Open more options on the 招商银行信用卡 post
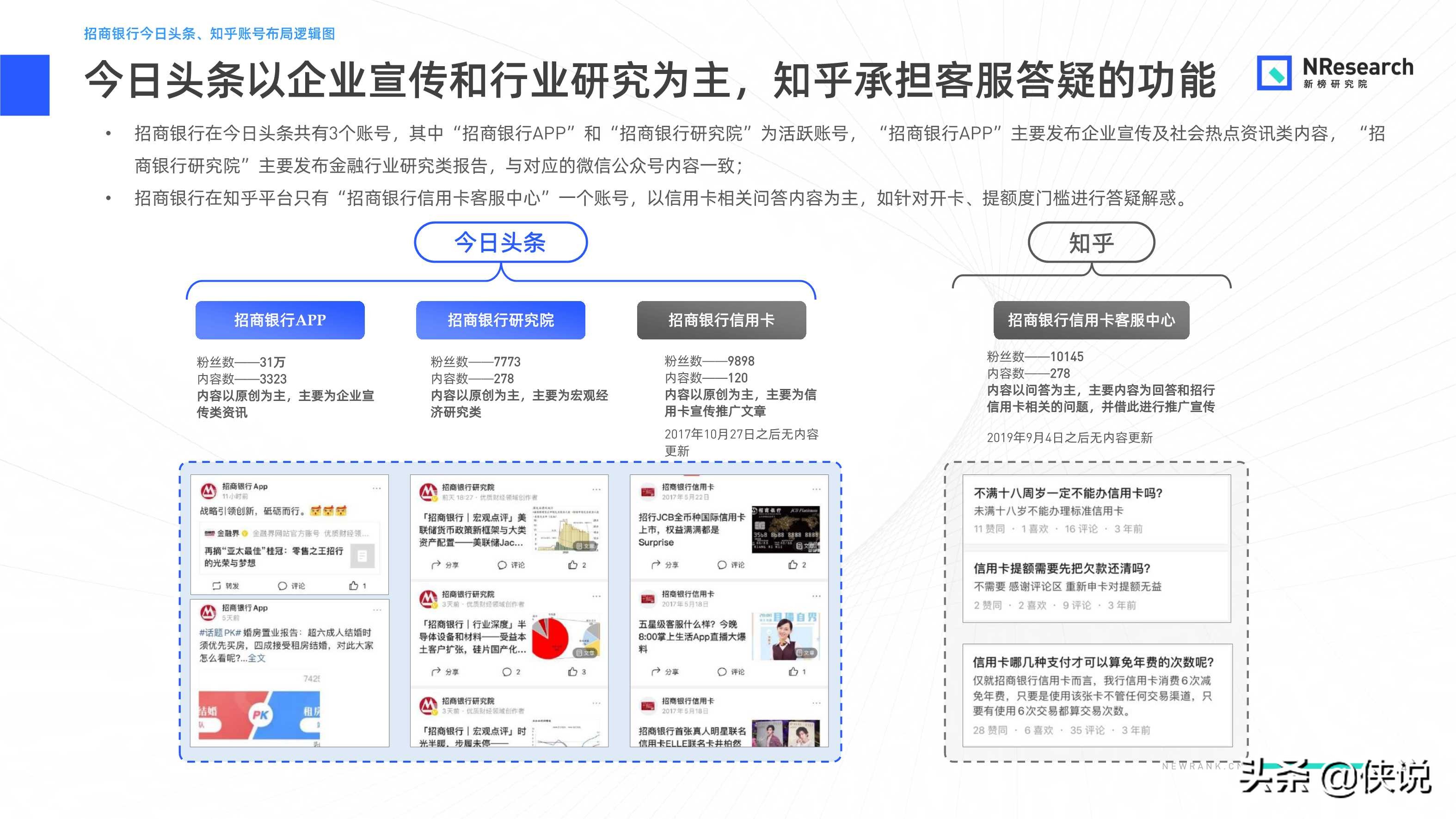The image size is (1456, 819). [x=817, y=489]
